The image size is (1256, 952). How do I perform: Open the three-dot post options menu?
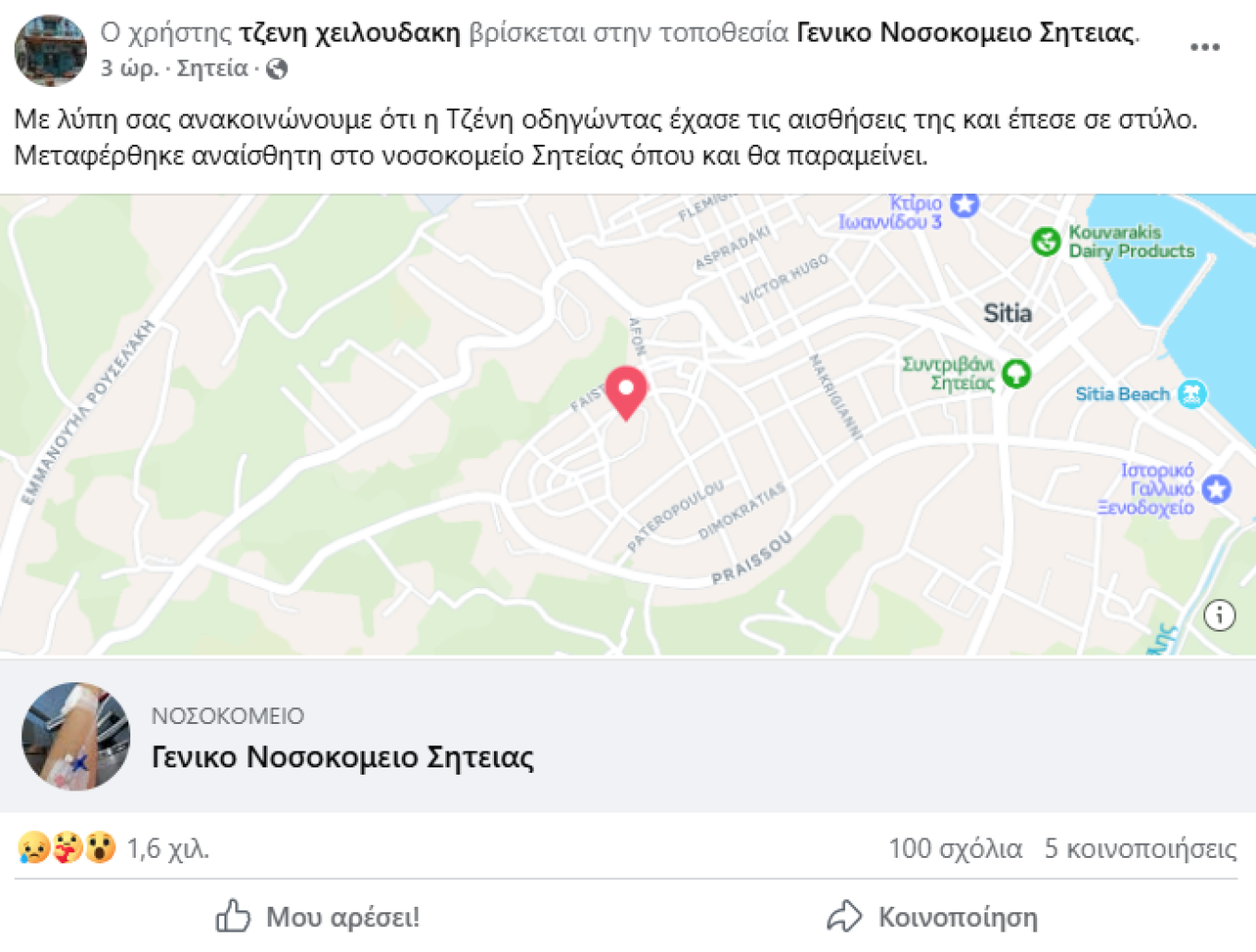click(1204, 48)
